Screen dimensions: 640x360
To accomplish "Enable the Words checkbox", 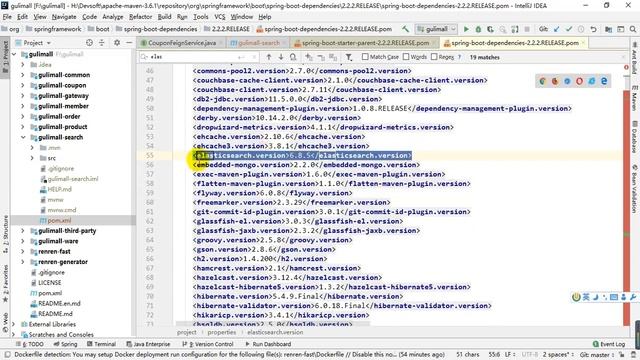I will pyautogui.click(x=406, y=57).
